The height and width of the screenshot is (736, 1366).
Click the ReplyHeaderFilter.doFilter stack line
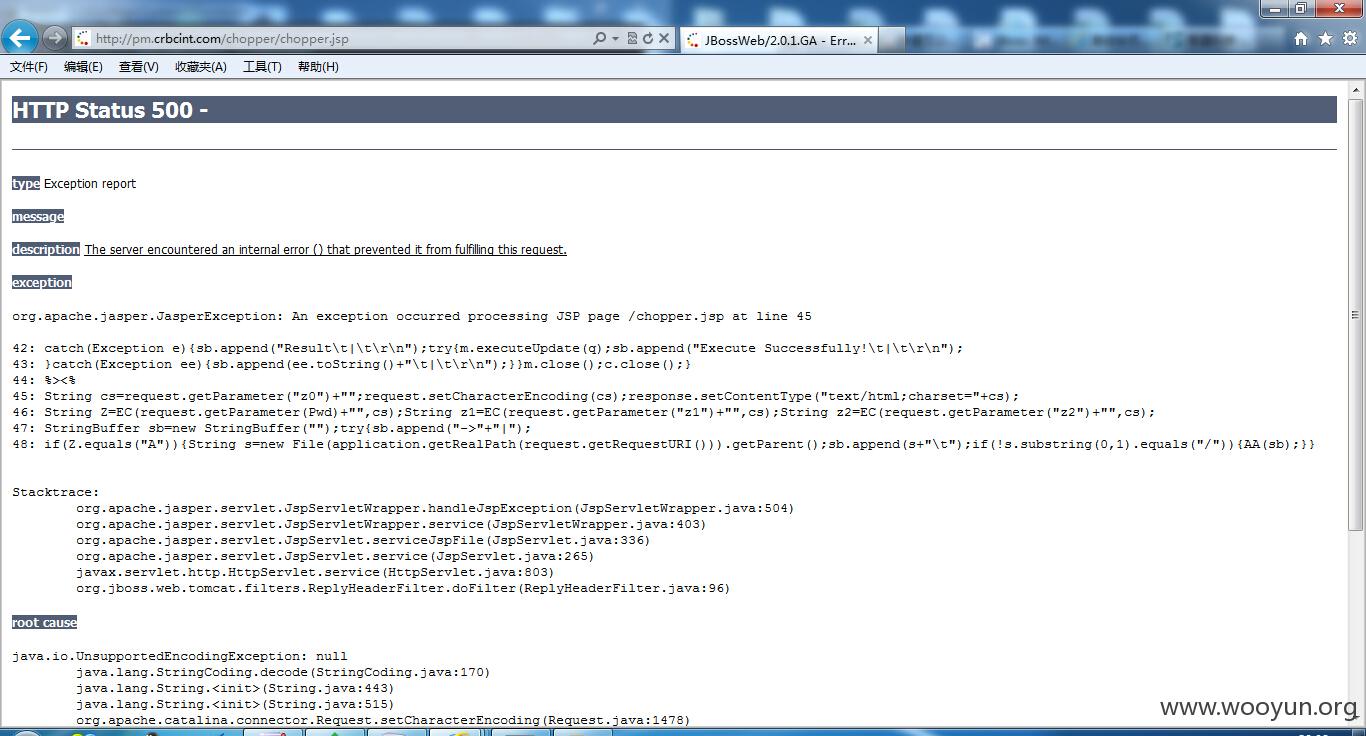point(403,588)
